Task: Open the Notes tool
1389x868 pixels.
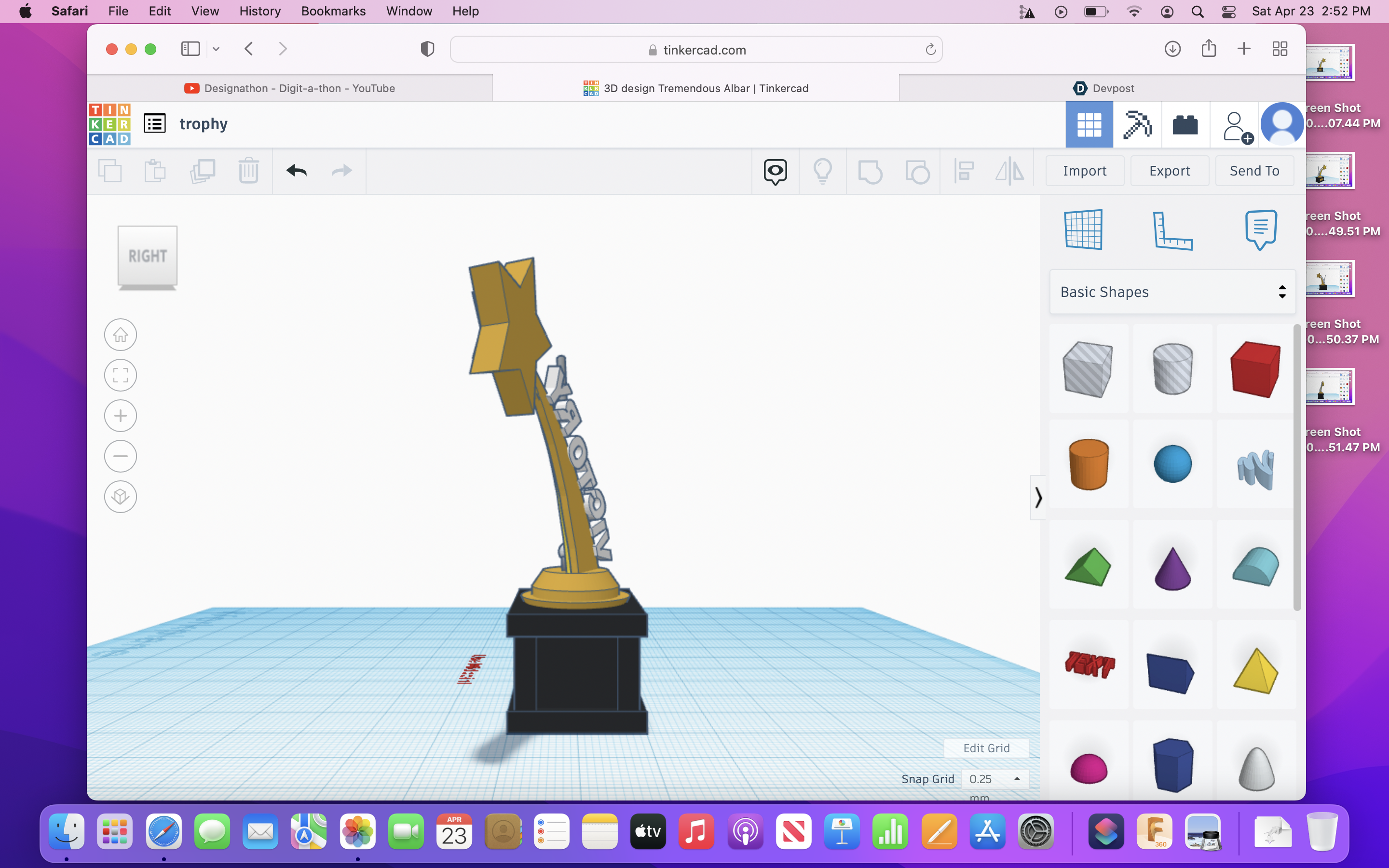Action: pos(1260,230)
